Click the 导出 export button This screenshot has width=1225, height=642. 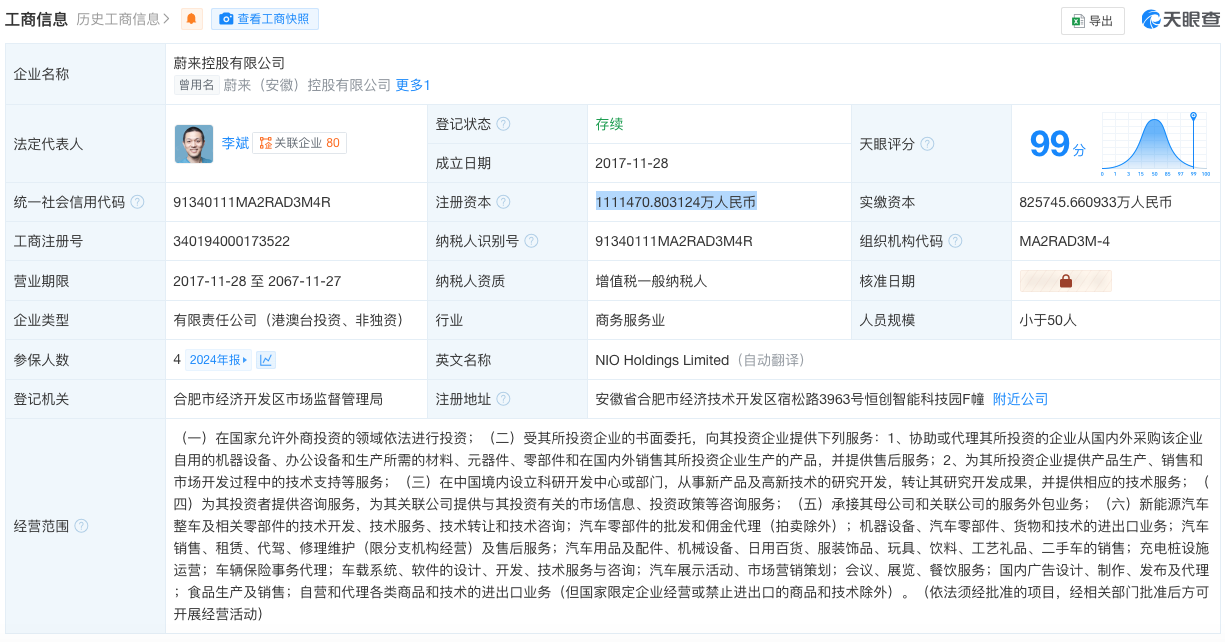[1093, 20]
